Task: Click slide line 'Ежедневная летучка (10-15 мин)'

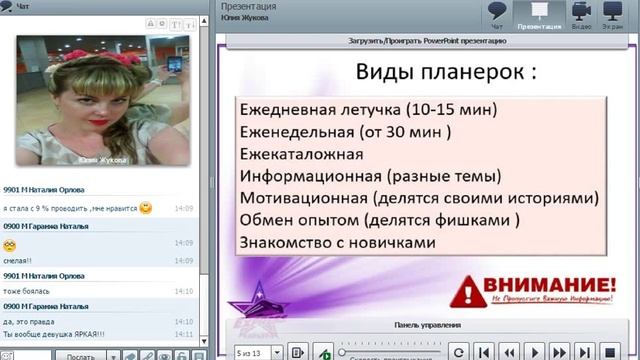Action: coord(369,110)
